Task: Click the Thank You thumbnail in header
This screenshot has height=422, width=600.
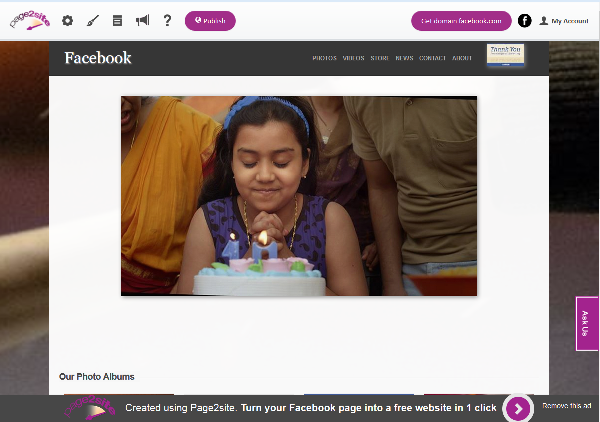Action: [x=505, y=55]
